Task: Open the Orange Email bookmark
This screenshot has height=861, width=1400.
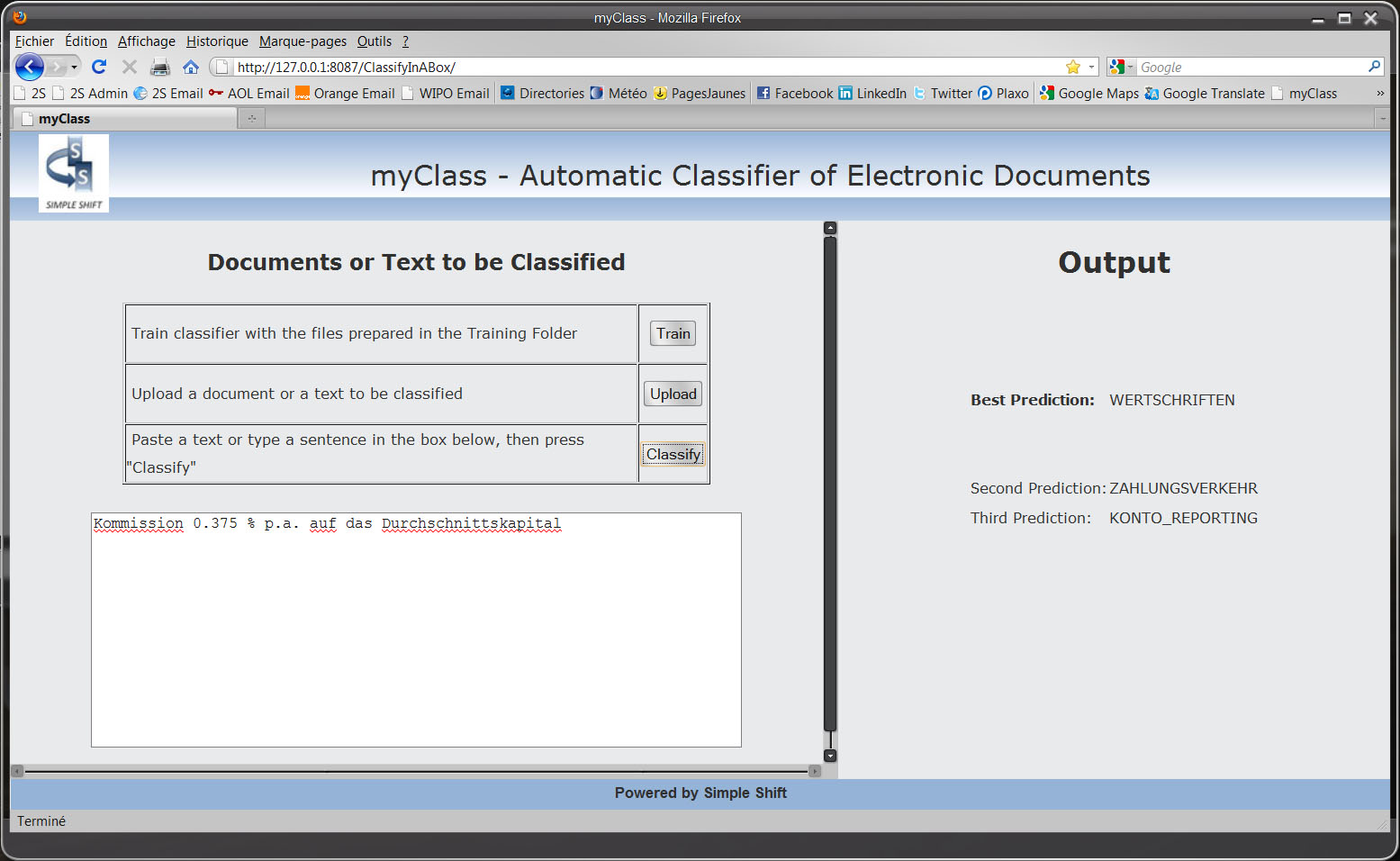Action: coord(346,94)
